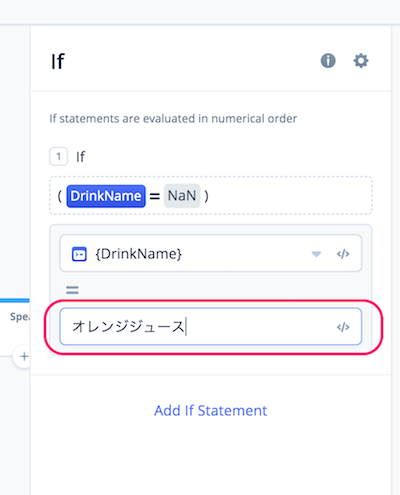Focus the オレンジジュース value input

[211, 326]
